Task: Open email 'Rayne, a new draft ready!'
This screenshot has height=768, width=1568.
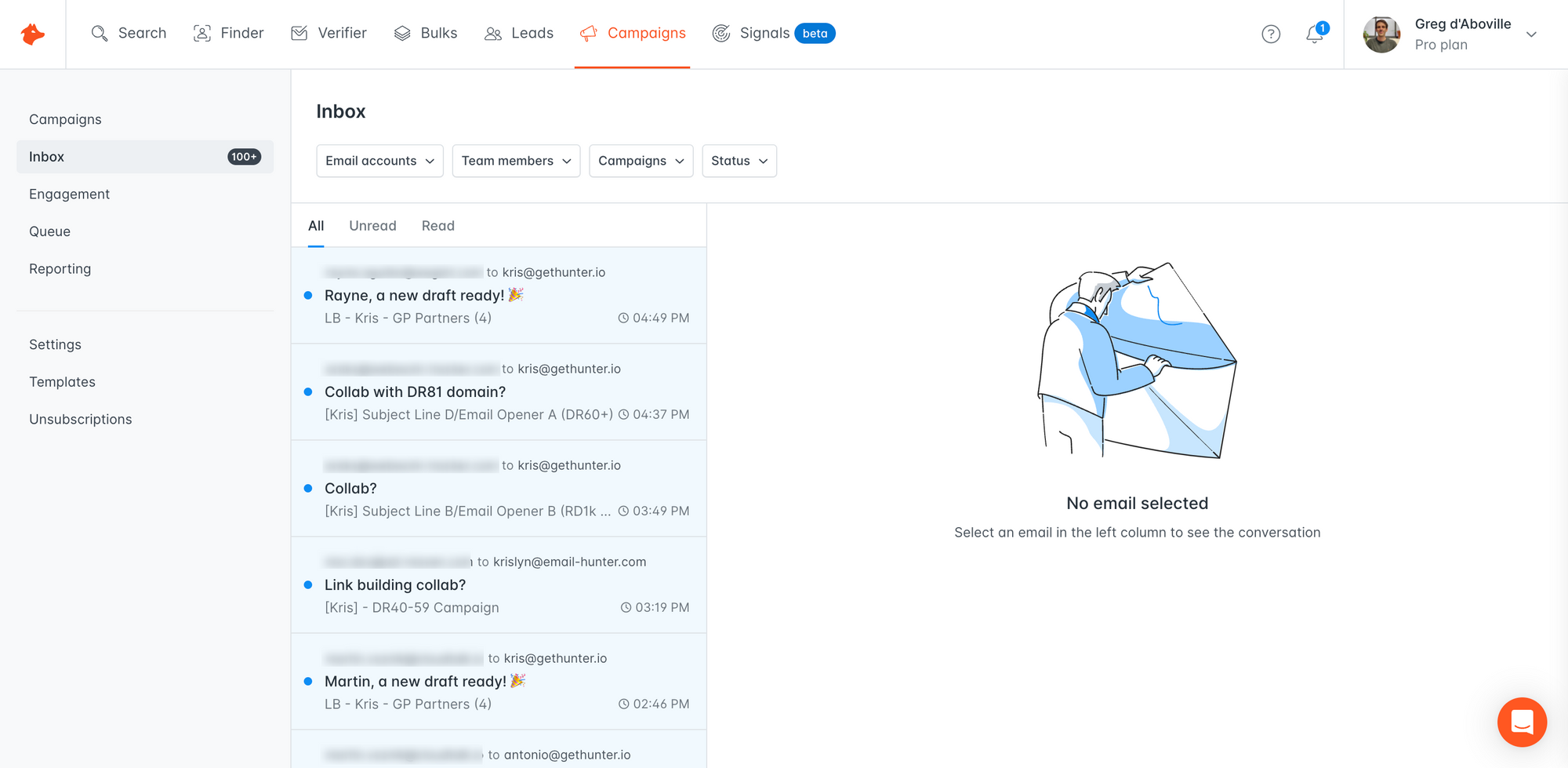Action: (499, 296)
